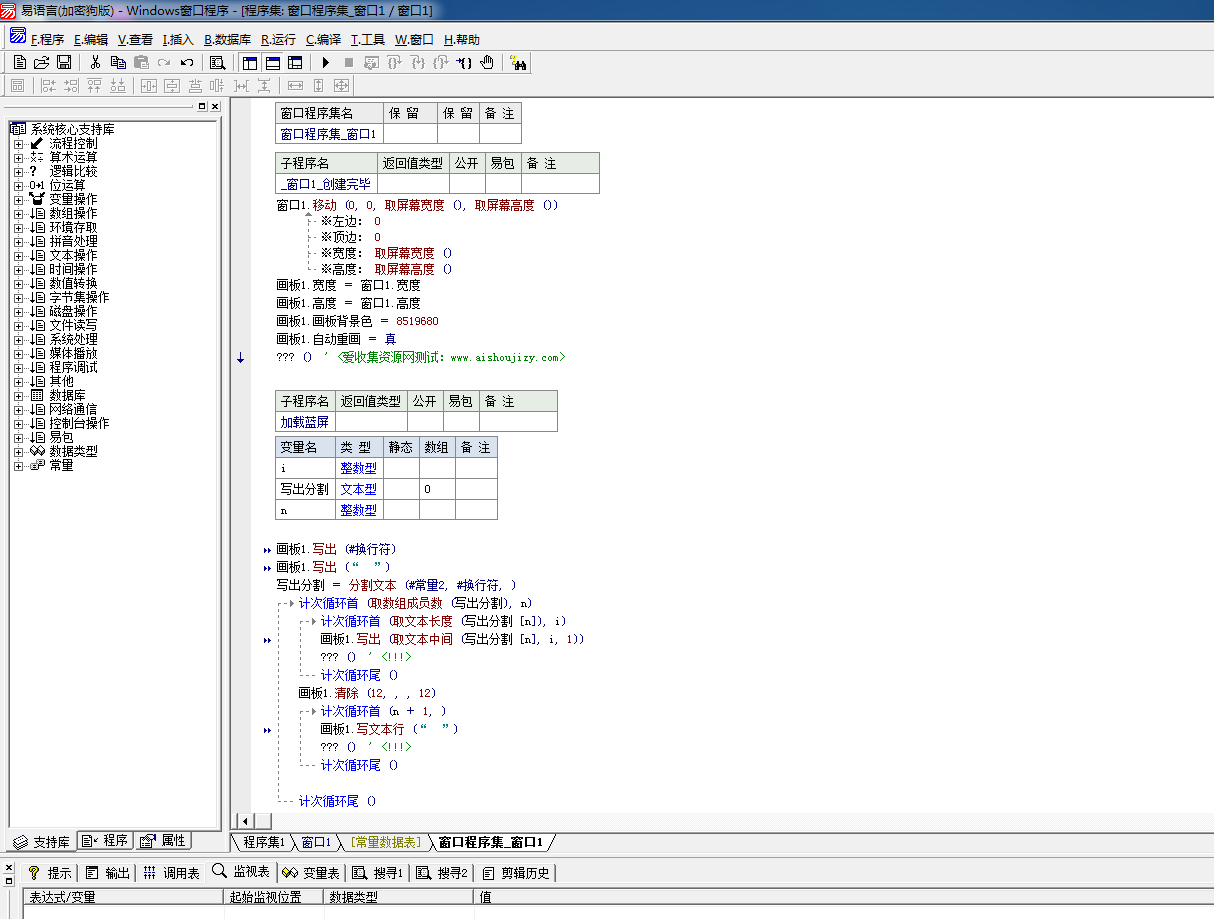
Task: Open the 提示 bottom tab
Action: (x=50, y=873)
